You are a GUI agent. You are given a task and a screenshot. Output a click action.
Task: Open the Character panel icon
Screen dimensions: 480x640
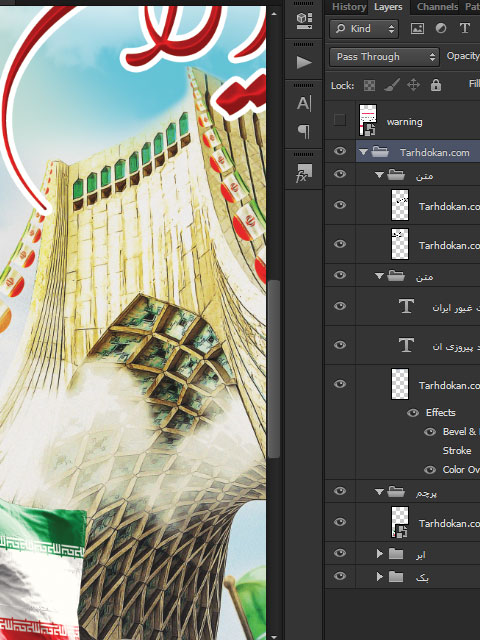(304, 104)
